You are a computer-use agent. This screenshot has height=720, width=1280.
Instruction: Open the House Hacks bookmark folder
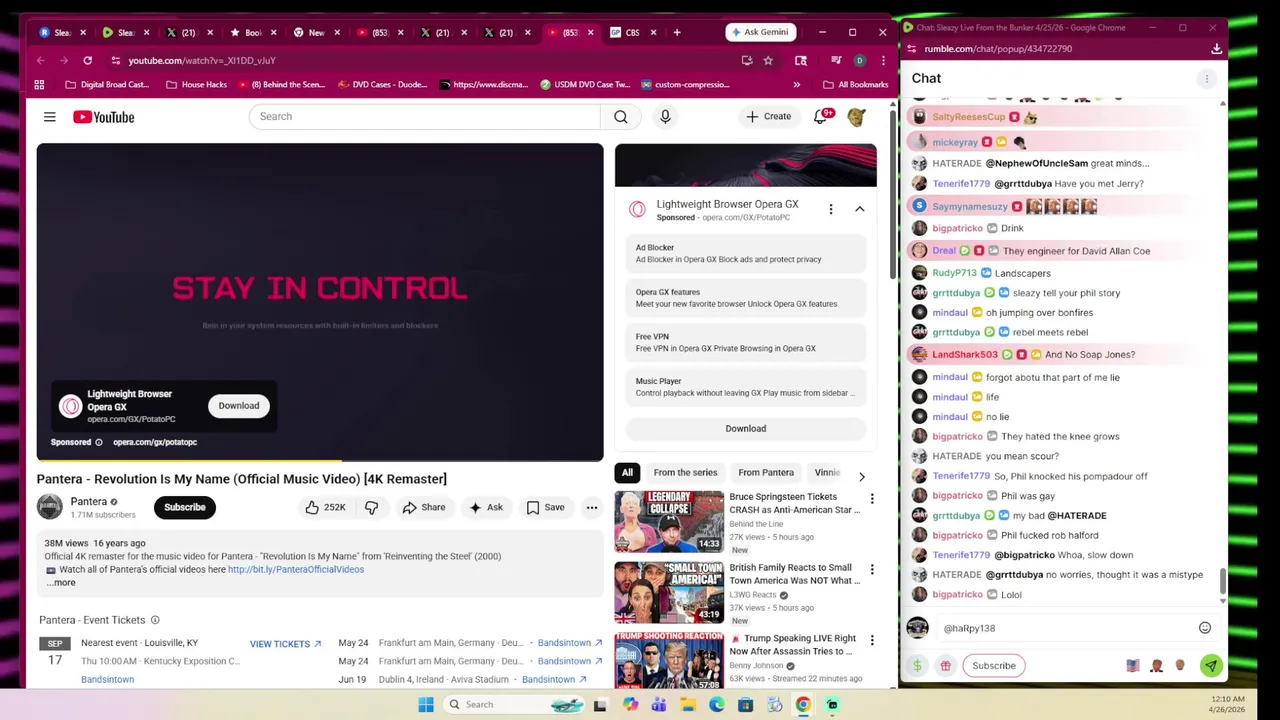(x=196, y=85)
